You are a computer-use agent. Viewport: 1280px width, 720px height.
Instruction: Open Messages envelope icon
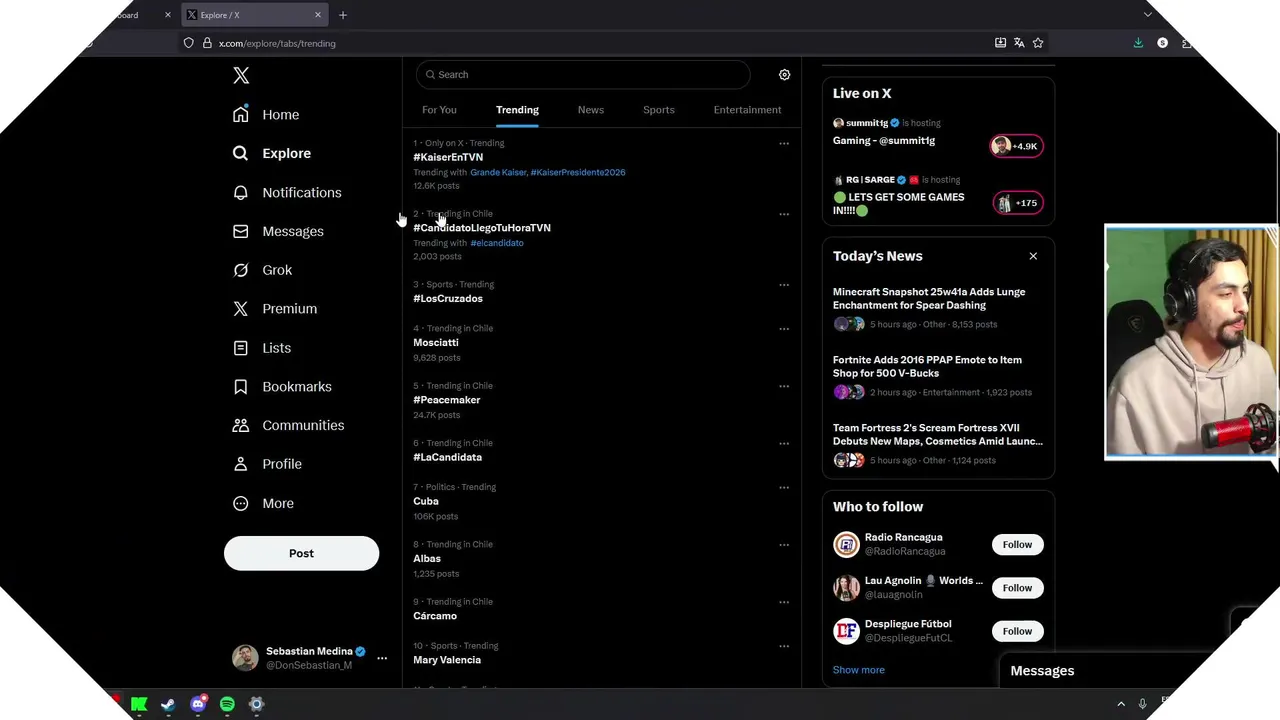click(x=241, y=231)
